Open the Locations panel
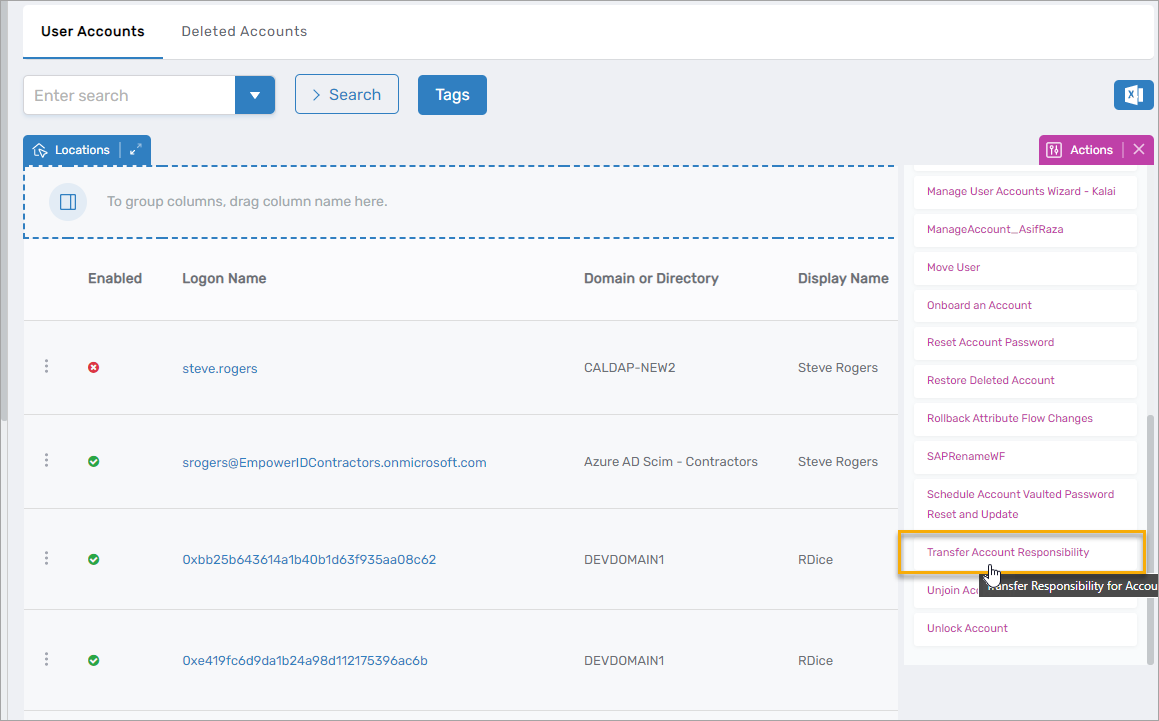 point(72,150)
